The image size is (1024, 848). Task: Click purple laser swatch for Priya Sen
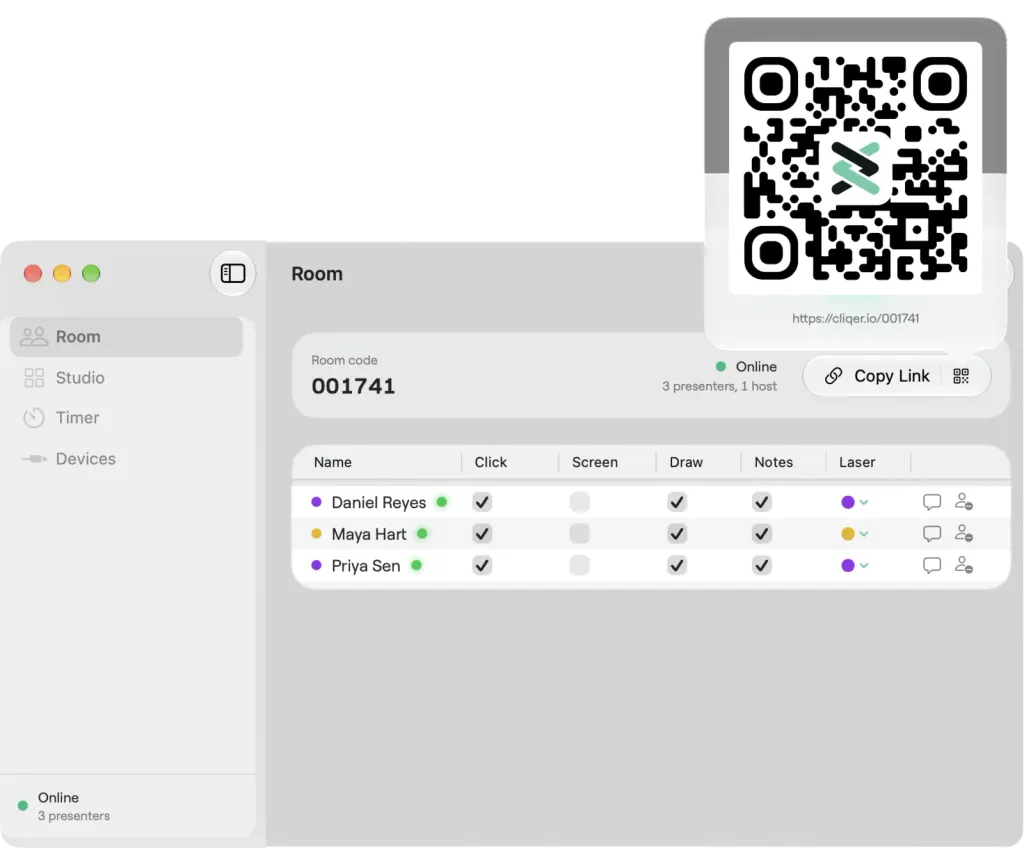[848, 565]
